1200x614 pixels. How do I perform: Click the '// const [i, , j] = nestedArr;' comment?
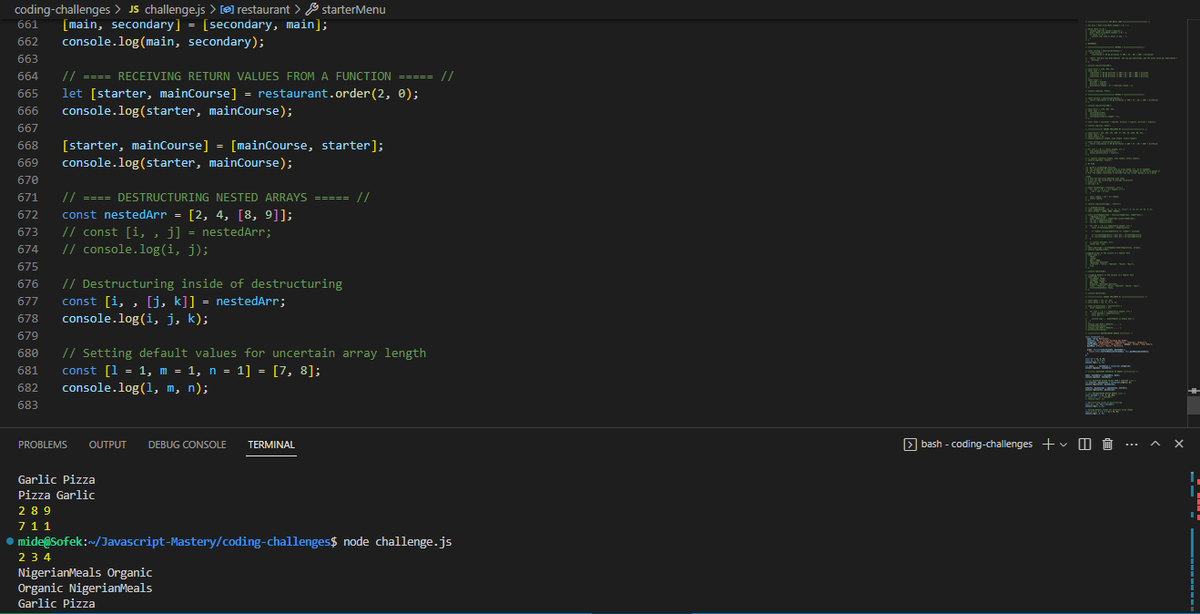(167, 231)
